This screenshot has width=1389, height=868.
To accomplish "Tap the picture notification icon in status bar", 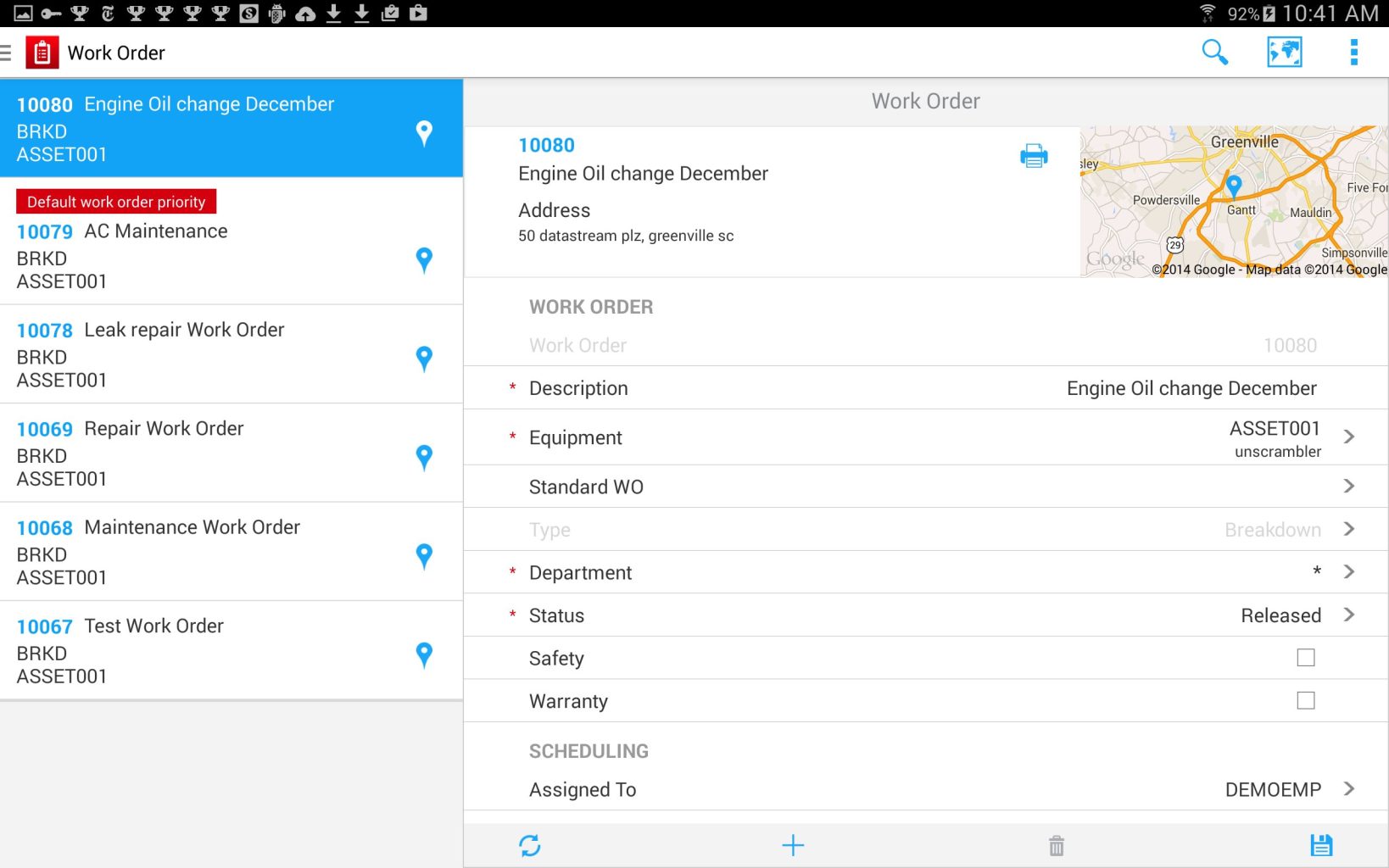I will [23, 14].
